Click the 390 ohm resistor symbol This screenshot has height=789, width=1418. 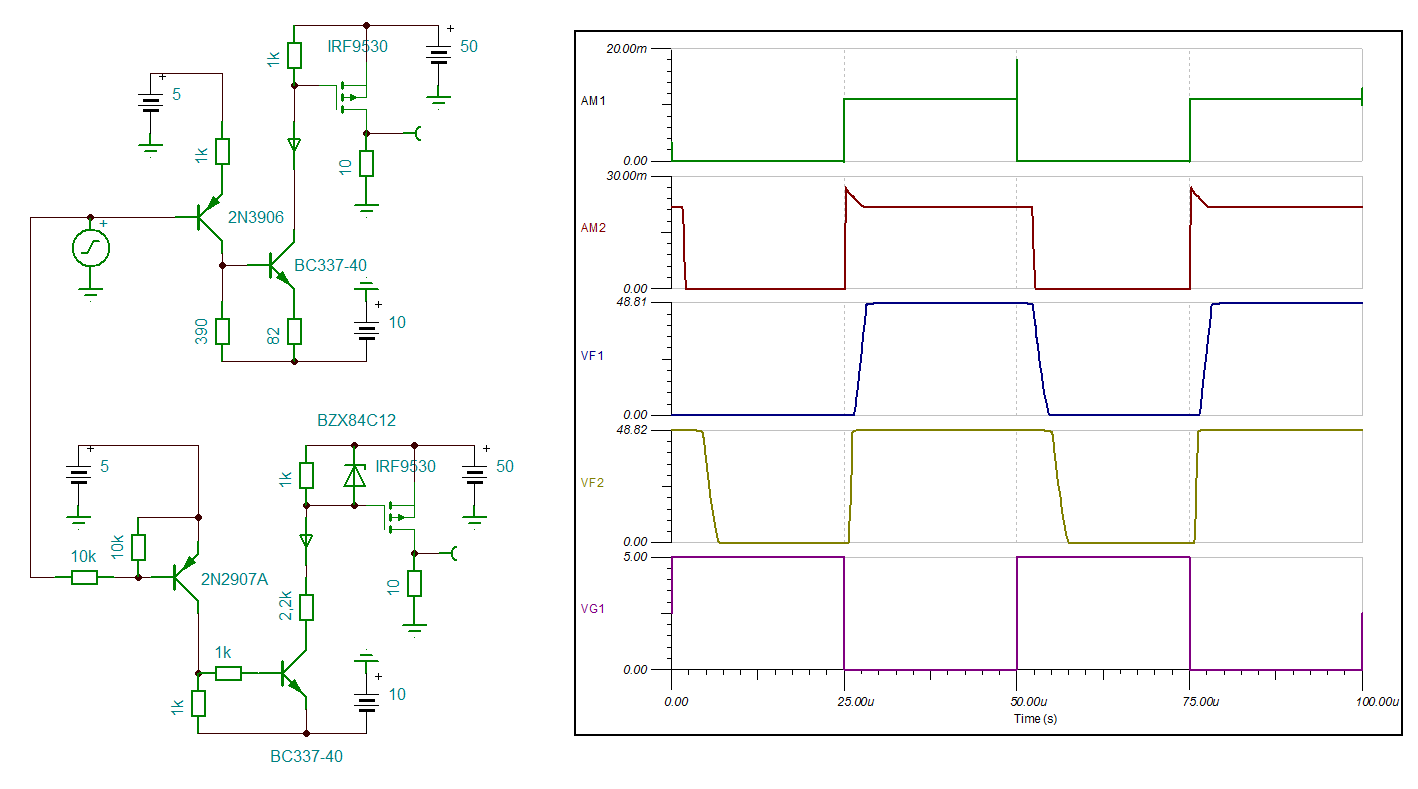(x=222, y=331)
